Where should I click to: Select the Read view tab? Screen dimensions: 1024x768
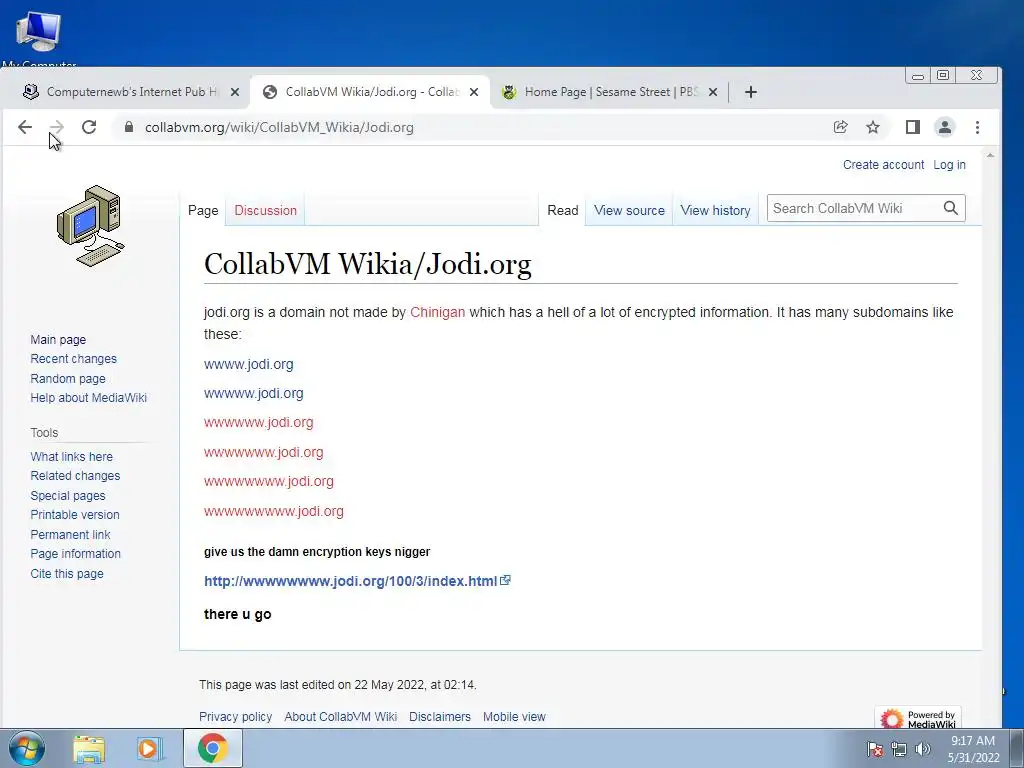(562, 210)
